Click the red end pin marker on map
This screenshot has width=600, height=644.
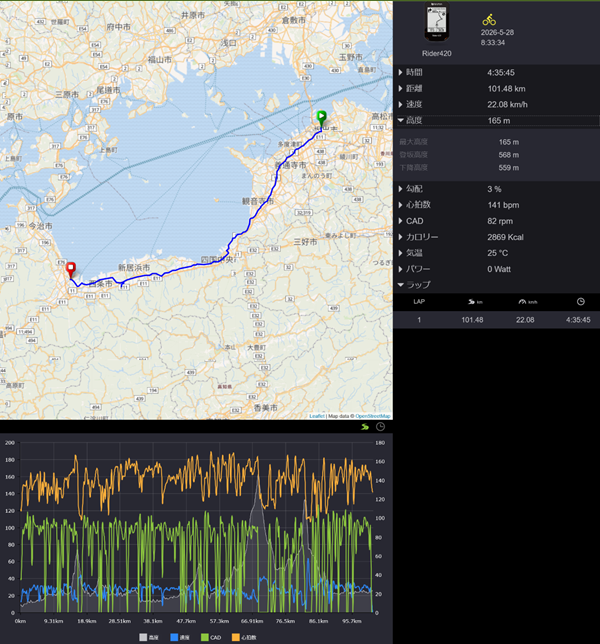pos(71,270)
